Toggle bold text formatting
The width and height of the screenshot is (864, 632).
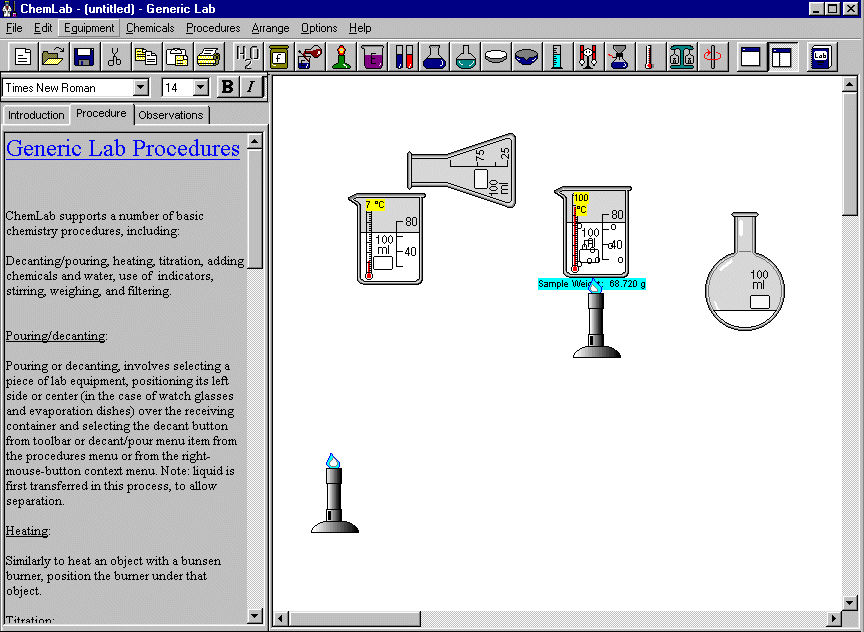[227, 87]
